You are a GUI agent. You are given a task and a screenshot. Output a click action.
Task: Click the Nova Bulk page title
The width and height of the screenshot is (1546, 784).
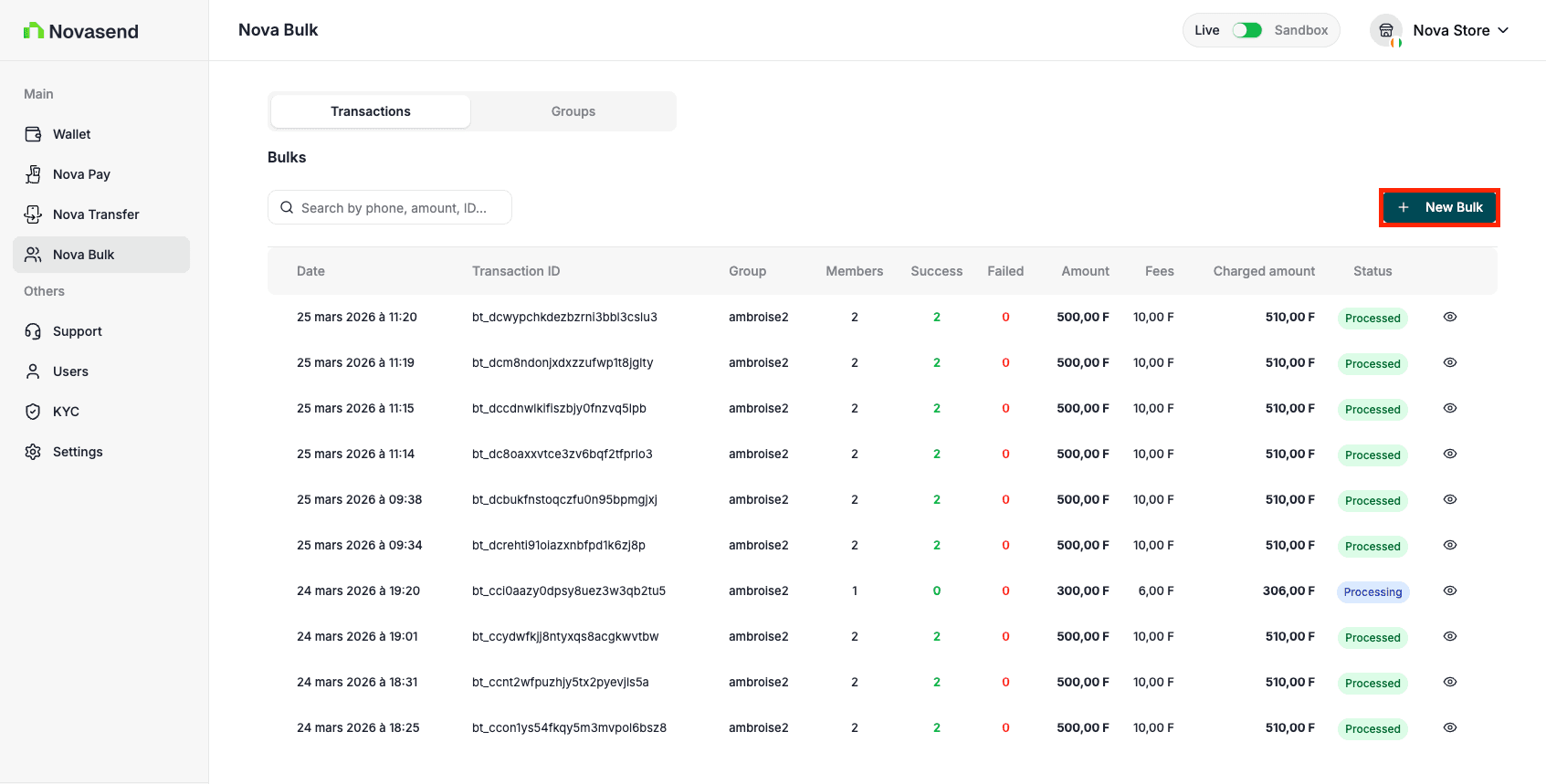coord(279,30)
